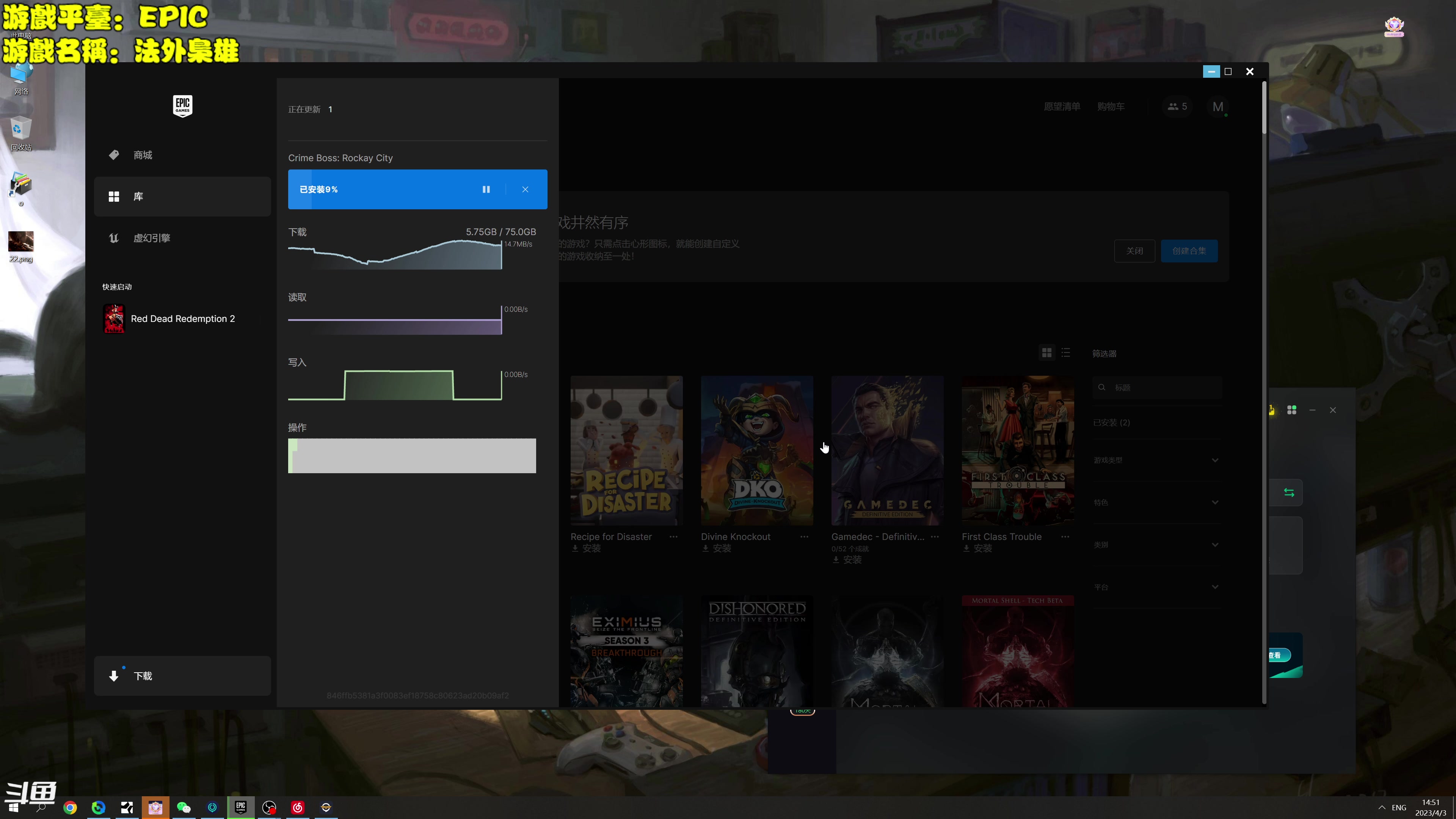Minimize the background window on the right
This screenshot has width=1456, height=819.
point(1312,410)
